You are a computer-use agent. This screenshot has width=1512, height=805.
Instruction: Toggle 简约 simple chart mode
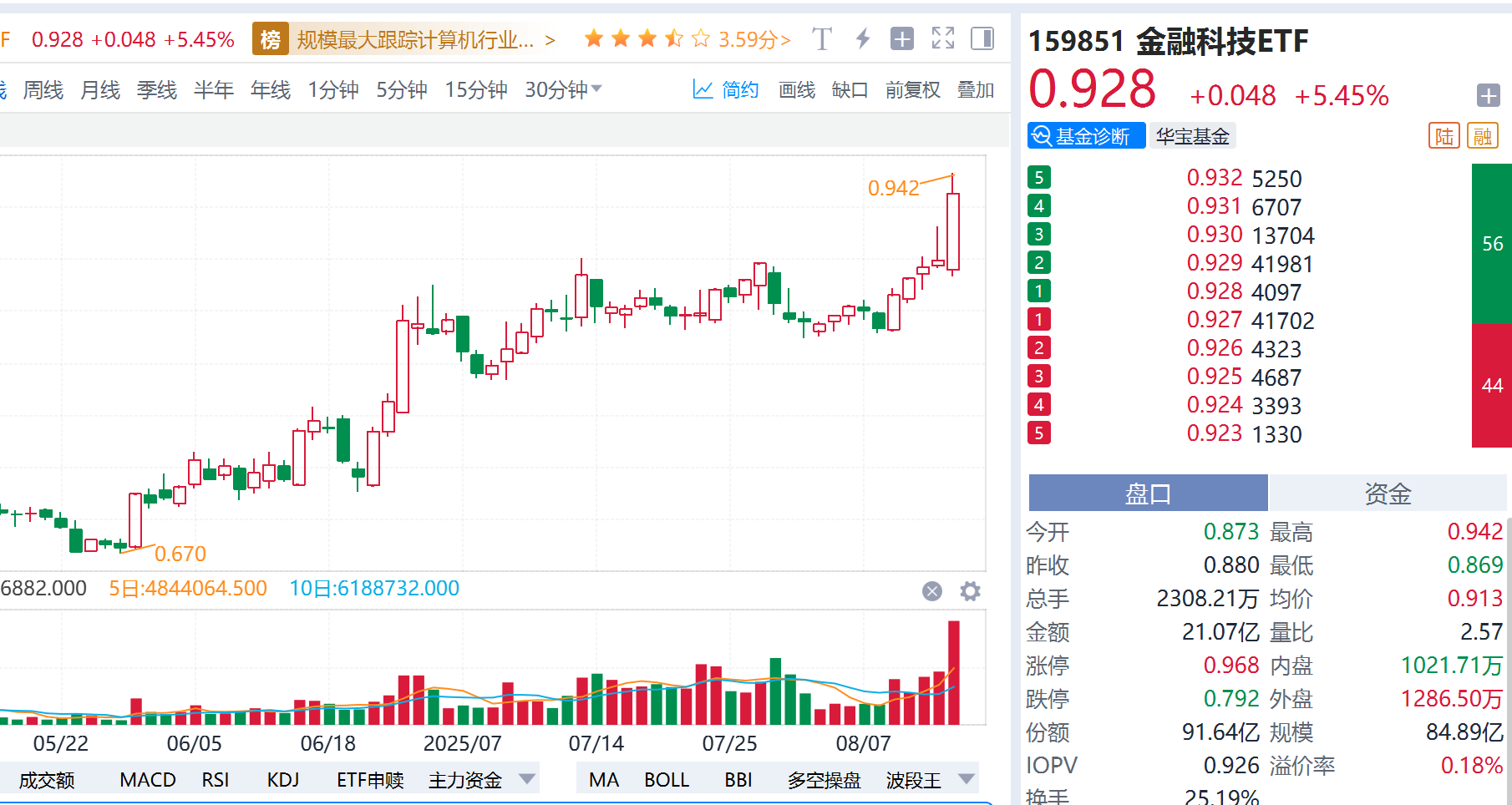(726, 90)
